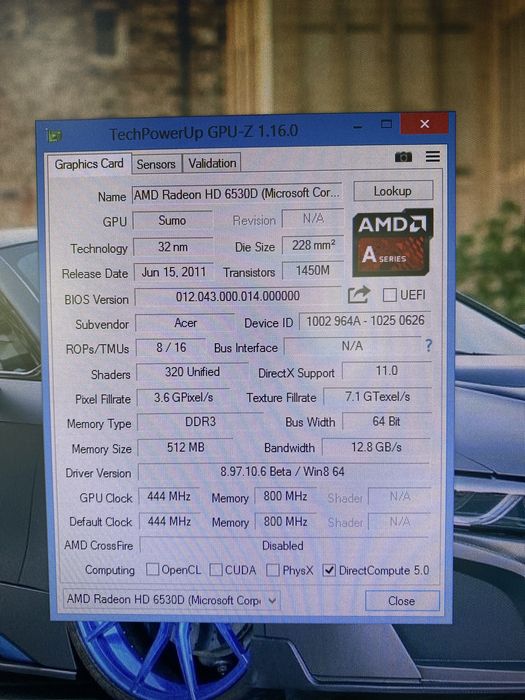Viewport: 525px width, 700px height.
Task: Click the Transistors field 1450M
Action: pyautogui.click(x=313, y=271)
